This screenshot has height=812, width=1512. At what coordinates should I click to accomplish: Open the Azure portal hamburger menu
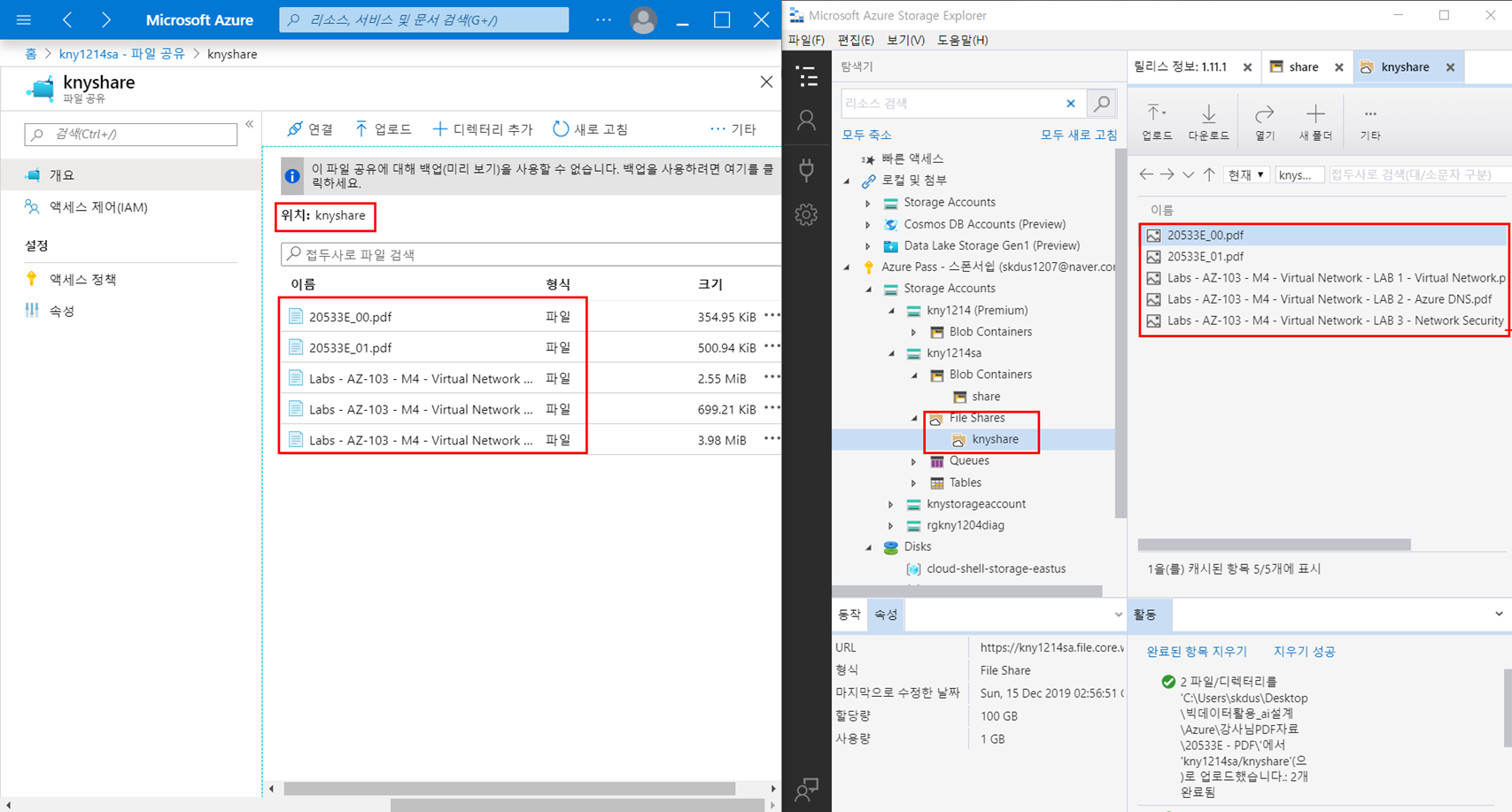coord(24,19)
